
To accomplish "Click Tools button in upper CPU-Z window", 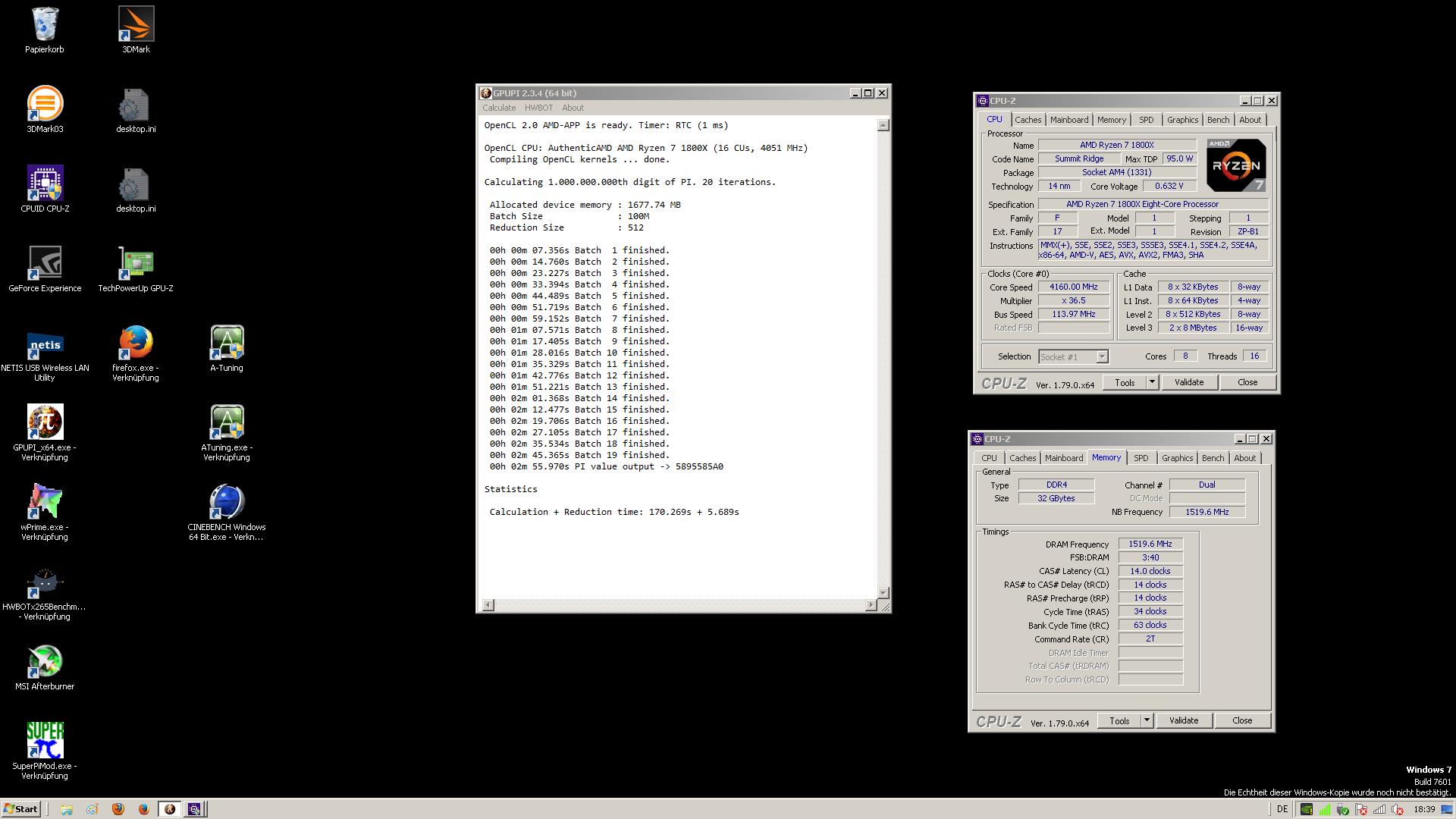I will pos(1125,382).
